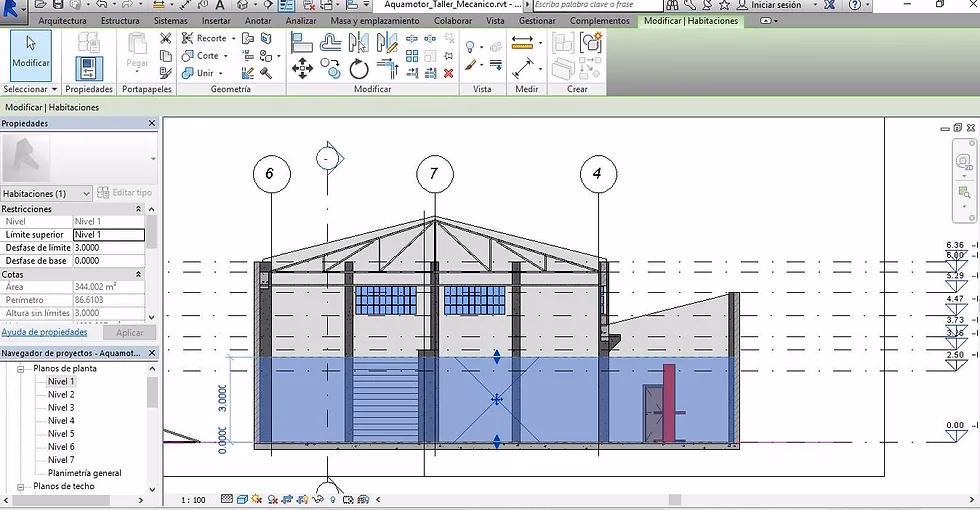Select the Linework tool in Vista panel
980x510 pixels.
point(496,64)
